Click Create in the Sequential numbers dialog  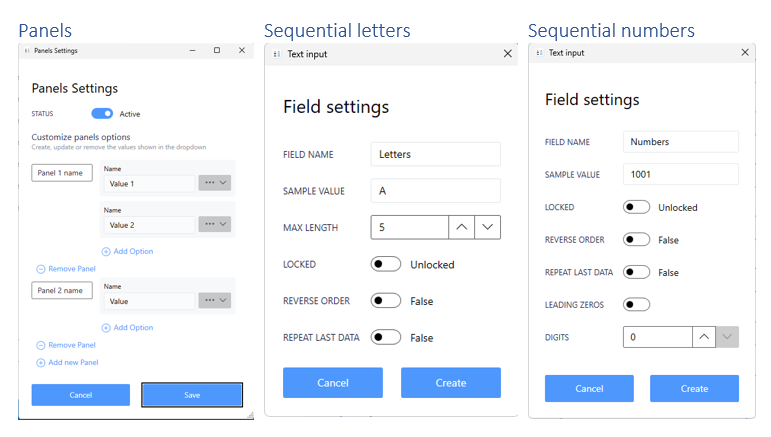694,388
